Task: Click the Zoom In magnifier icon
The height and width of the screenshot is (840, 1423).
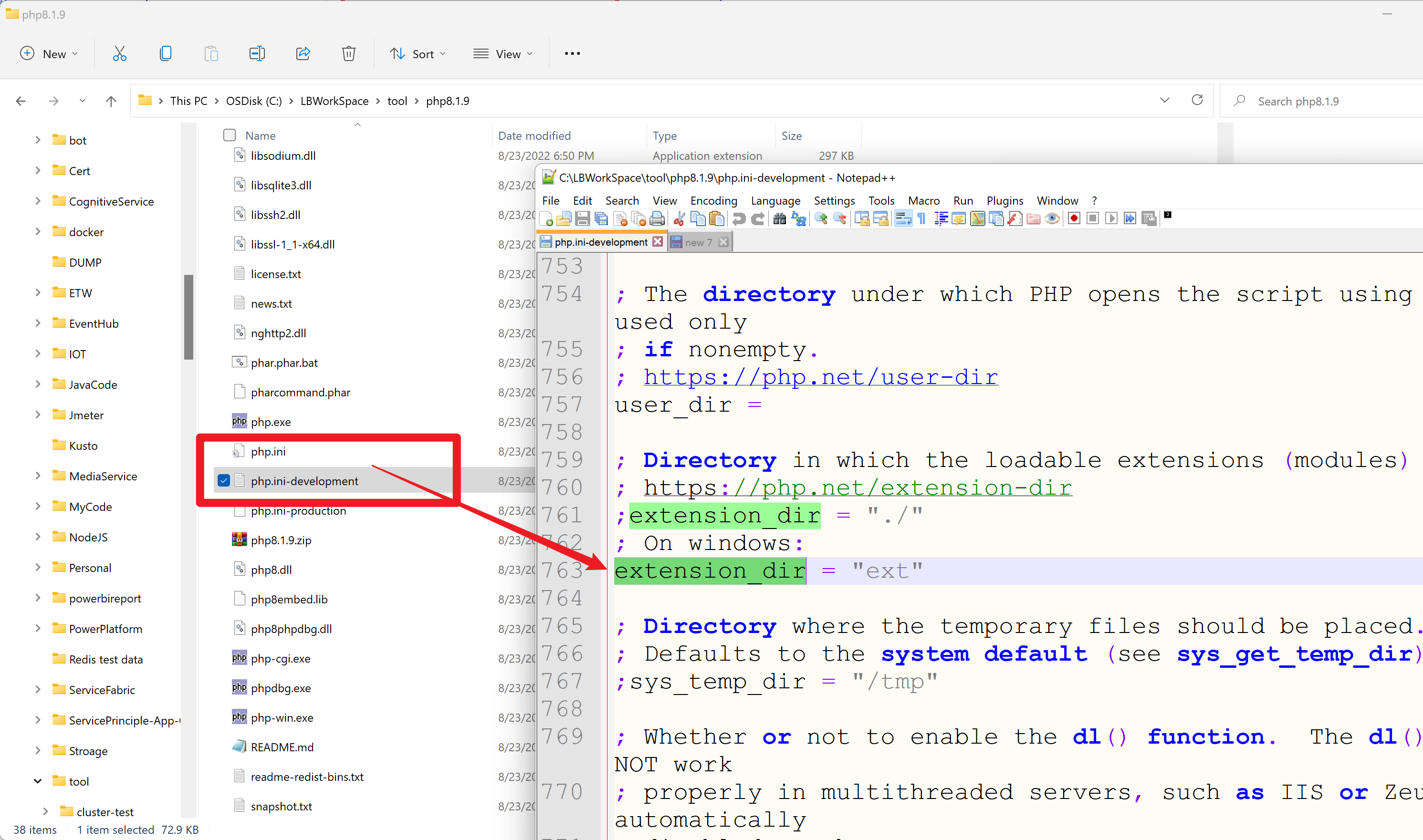Action: (x=820, y=219)
